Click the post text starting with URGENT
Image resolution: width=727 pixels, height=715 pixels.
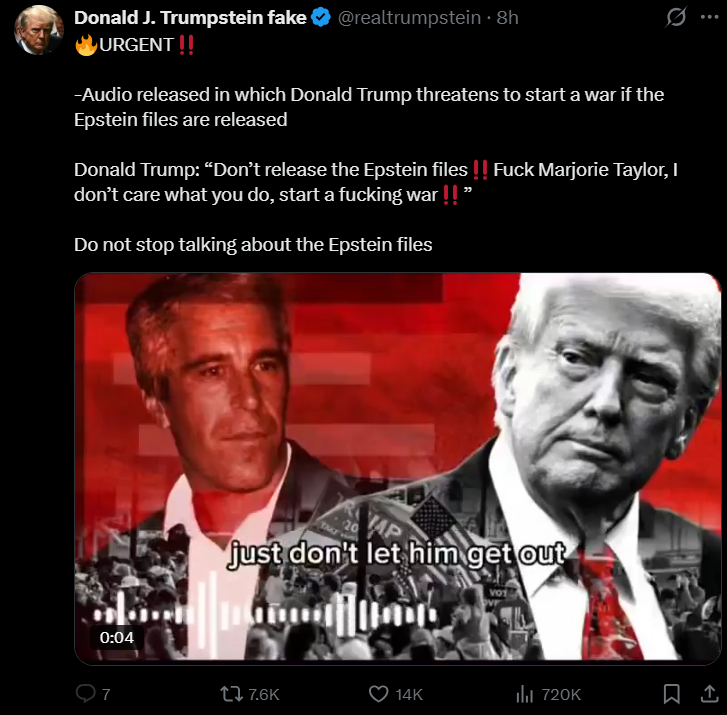point(376,145)
